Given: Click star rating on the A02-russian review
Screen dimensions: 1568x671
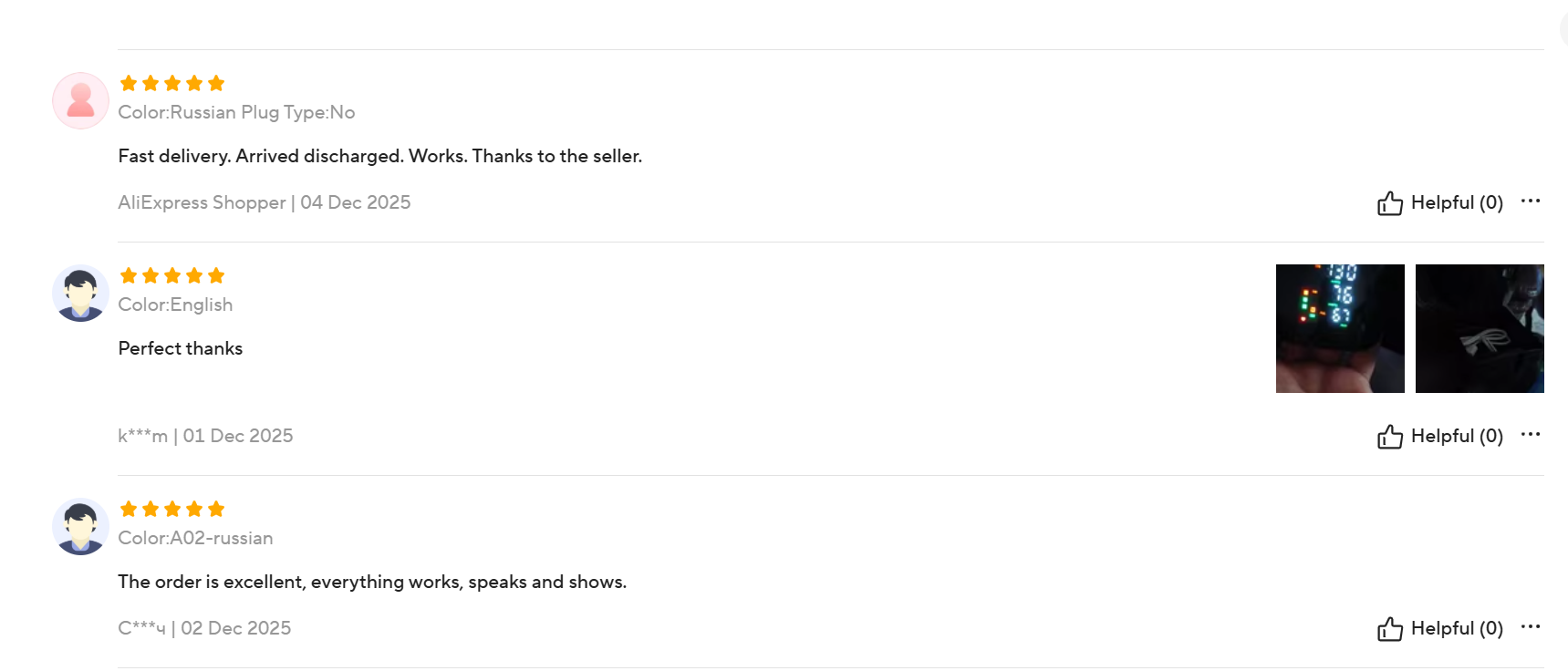Looking at the screenshot, I should tap(172, 510).
